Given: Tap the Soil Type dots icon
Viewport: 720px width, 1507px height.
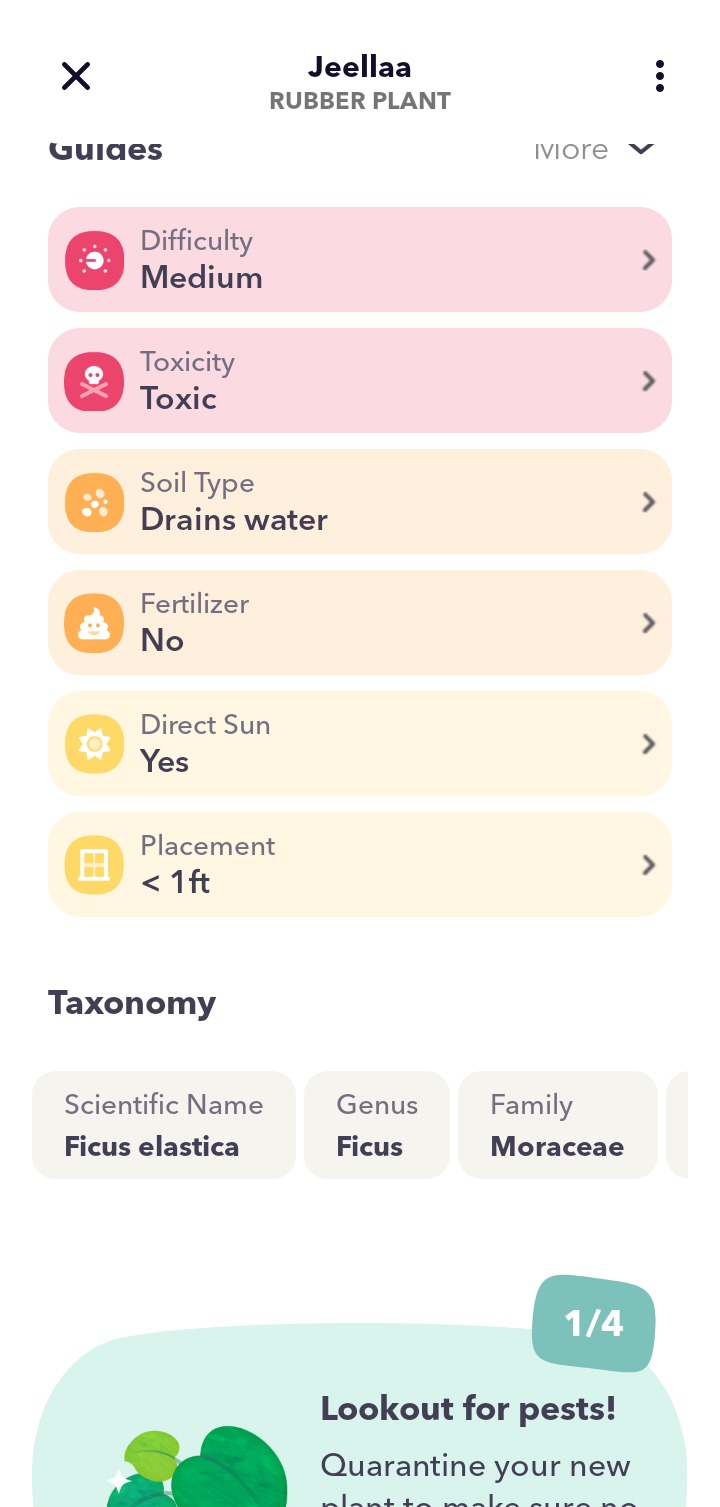Looking at the screenshot, I should (x=94, y=502).
